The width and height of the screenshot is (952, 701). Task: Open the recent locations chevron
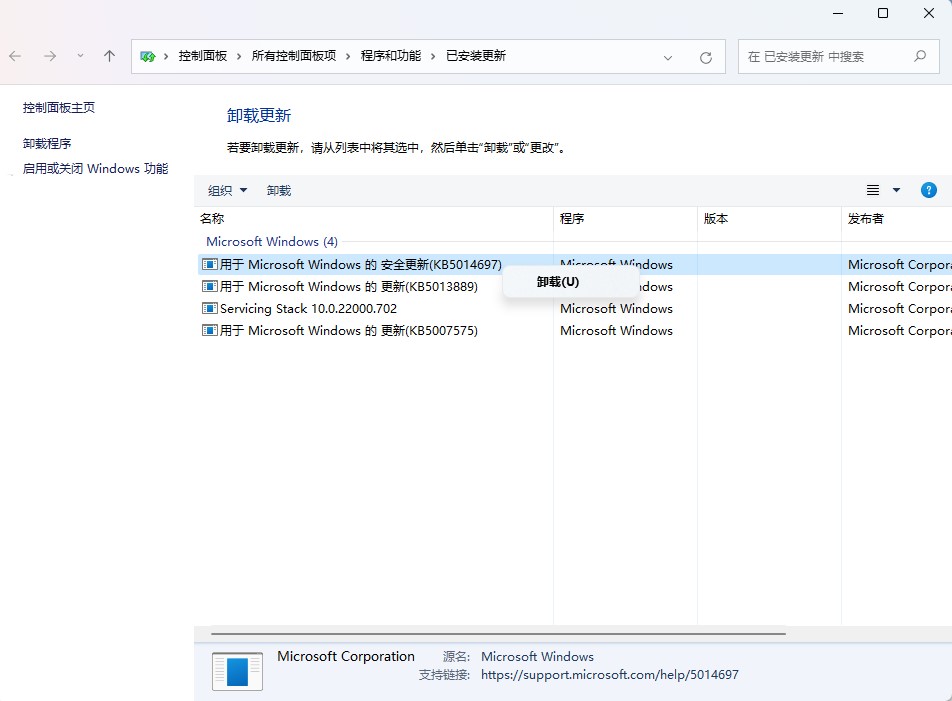pyautogui.click(x=80, y=56)
